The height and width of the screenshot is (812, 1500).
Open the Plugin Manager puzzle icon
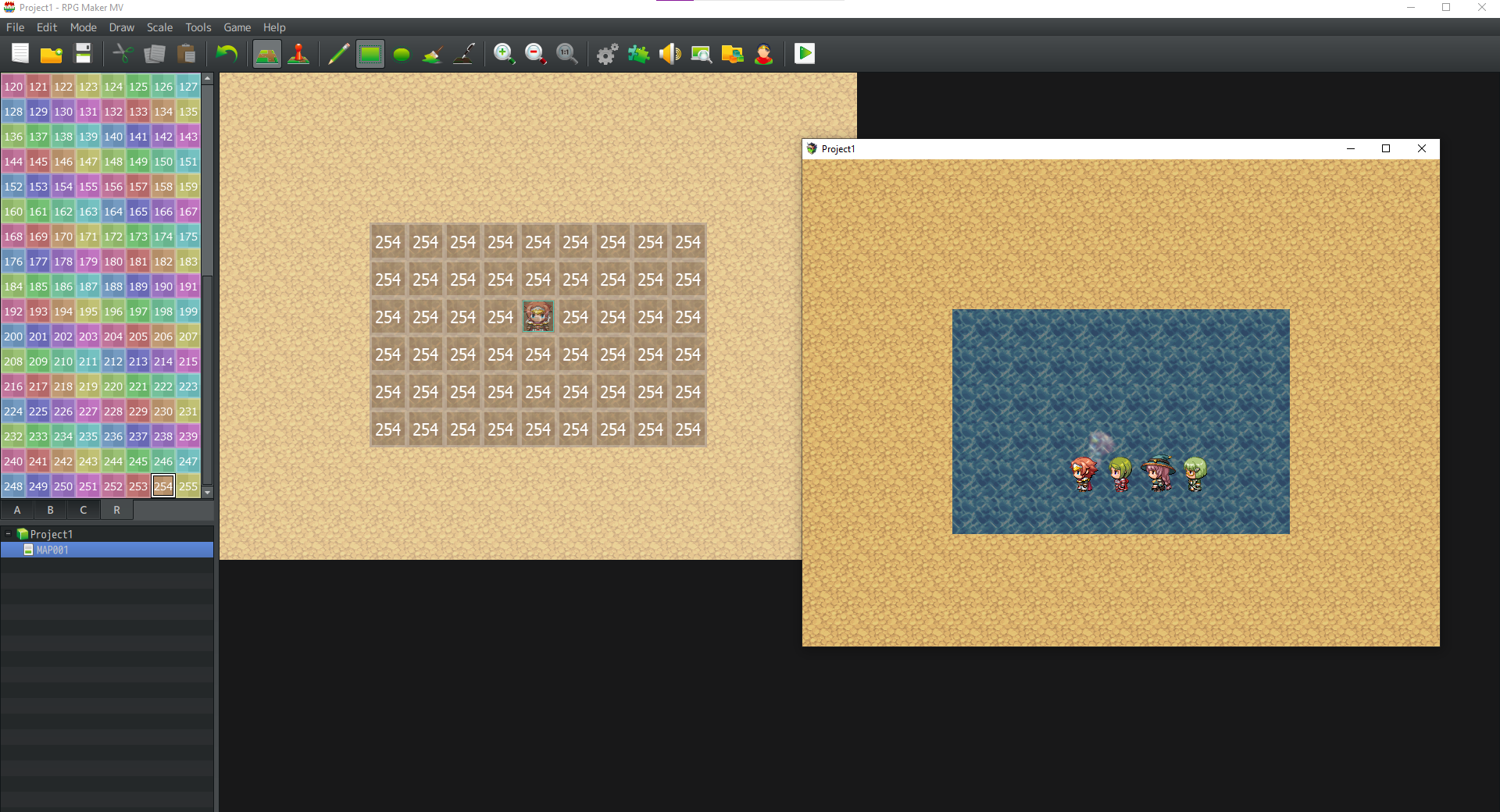(x=639, y=54)
